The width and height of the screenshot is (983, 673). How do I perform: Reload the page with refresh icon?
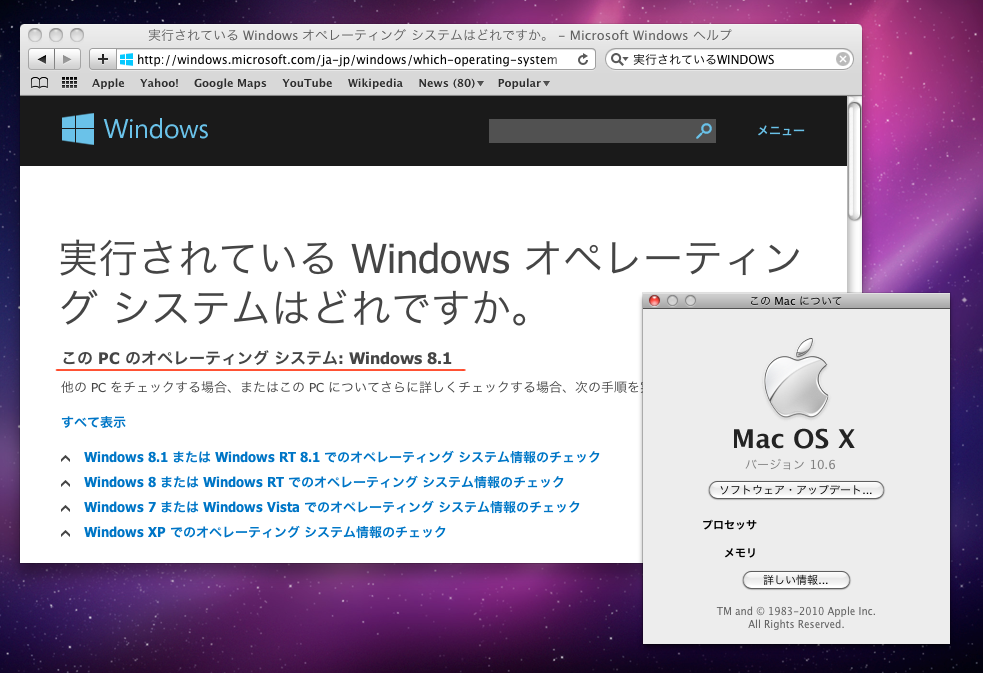[x=583, y=60]
